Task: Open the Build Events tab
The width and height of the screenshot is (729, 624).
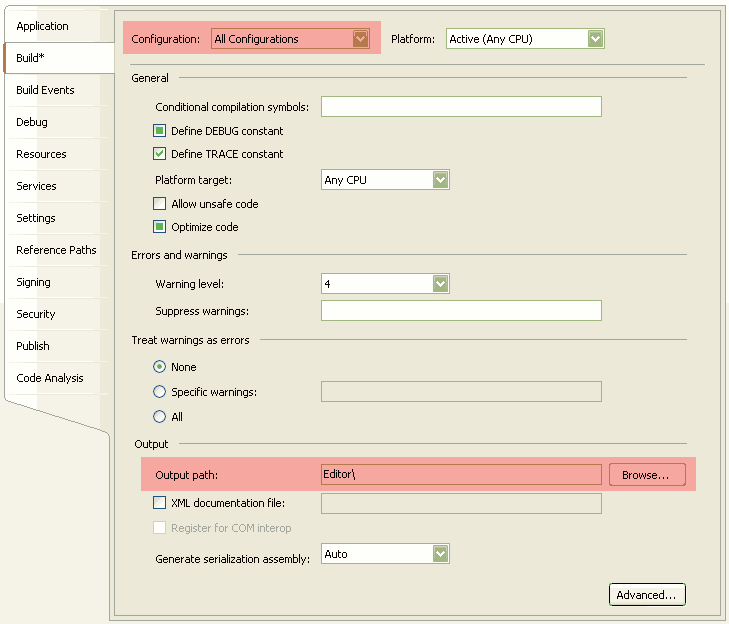Action: (45, 90)
